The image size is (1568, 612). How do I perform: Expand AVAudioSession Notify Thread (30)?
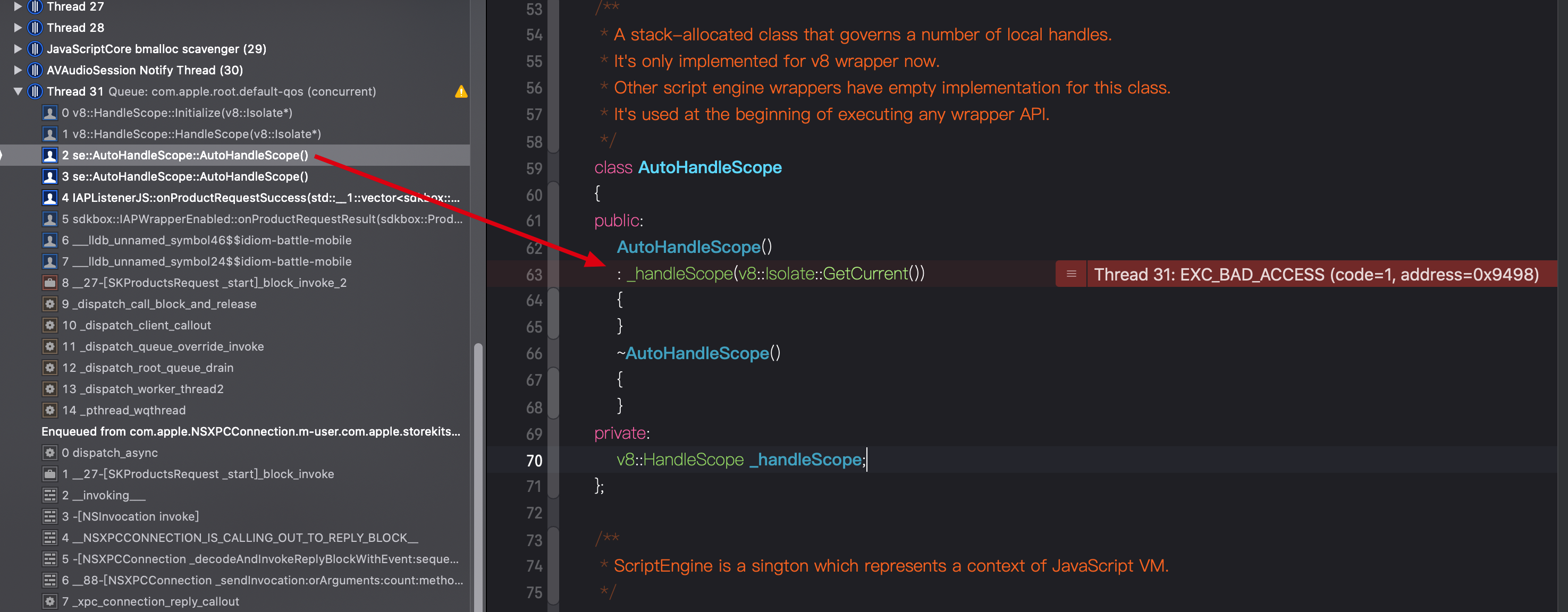tap(18, 71)
